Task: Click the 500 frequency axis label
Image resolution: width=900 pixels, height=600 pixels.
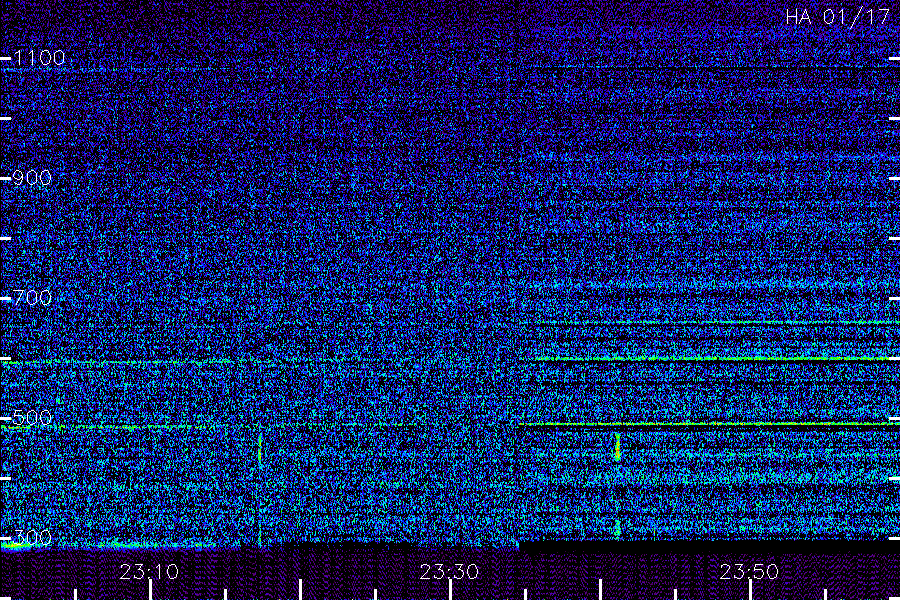Action: pos(32,417)
